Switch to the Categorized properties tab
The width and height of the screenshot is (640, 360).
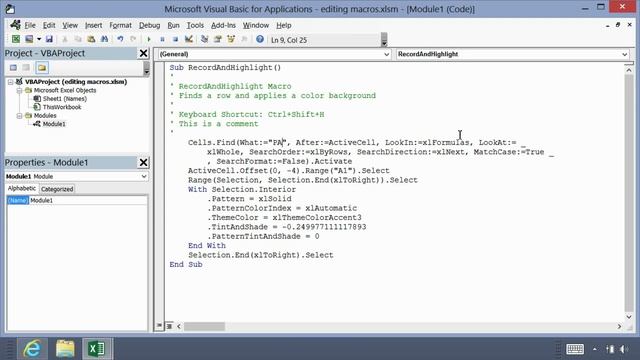(x=57, y=189)
